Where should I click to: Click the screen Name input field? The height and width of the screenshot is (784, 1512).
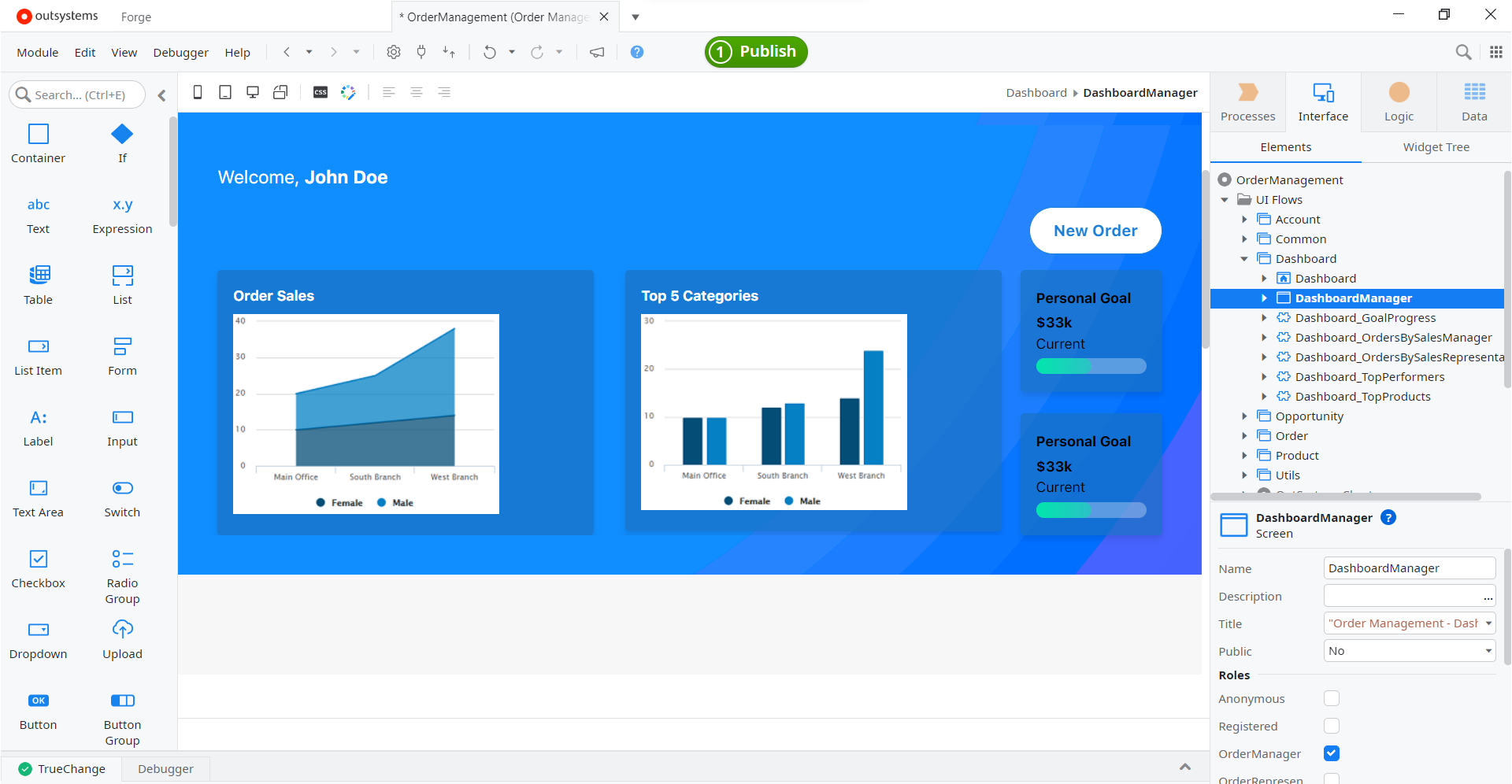point(1409,568)
